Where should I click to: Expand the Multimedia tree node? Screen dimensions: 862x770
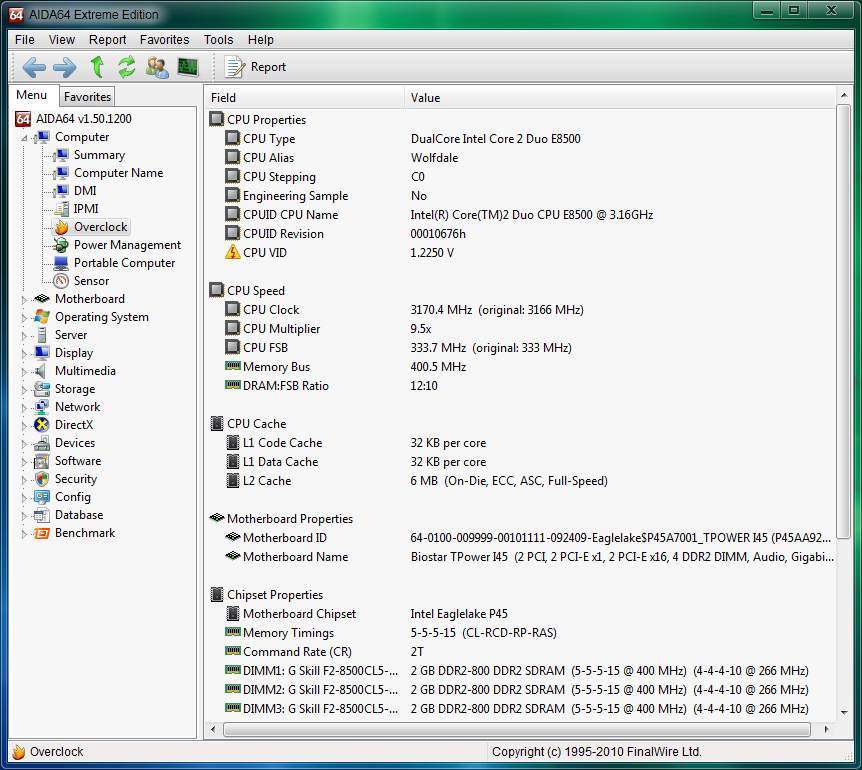(24, 372)
